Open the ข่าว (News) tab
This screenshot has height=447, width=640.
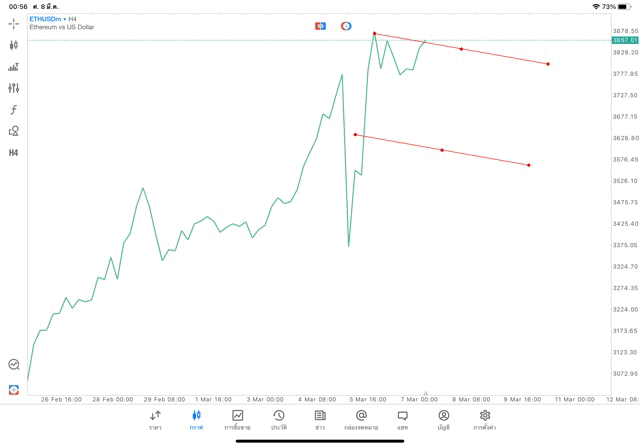[320, 420]
